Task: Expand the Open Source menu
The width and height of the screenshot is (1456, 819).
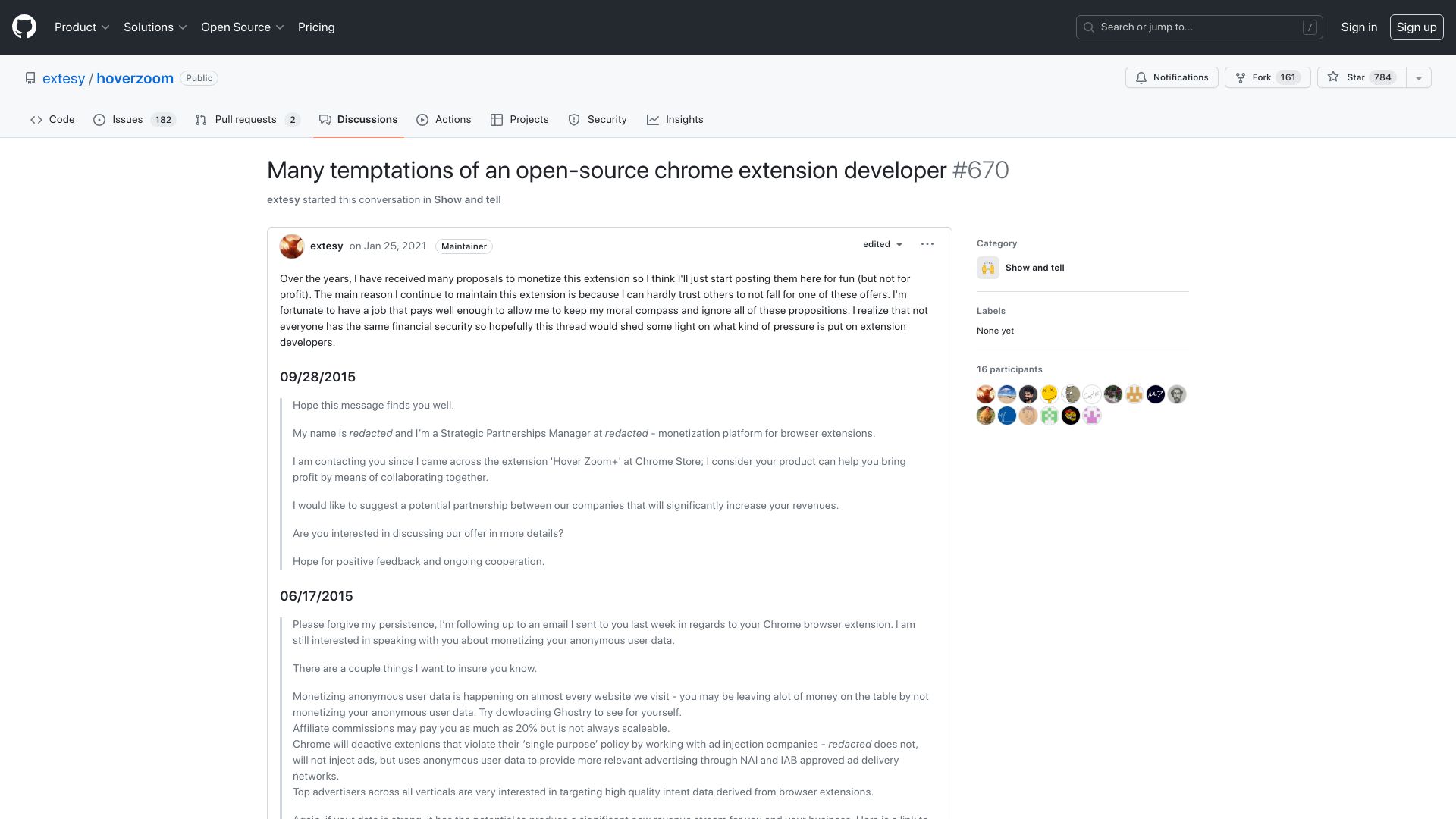Action: 243,27
